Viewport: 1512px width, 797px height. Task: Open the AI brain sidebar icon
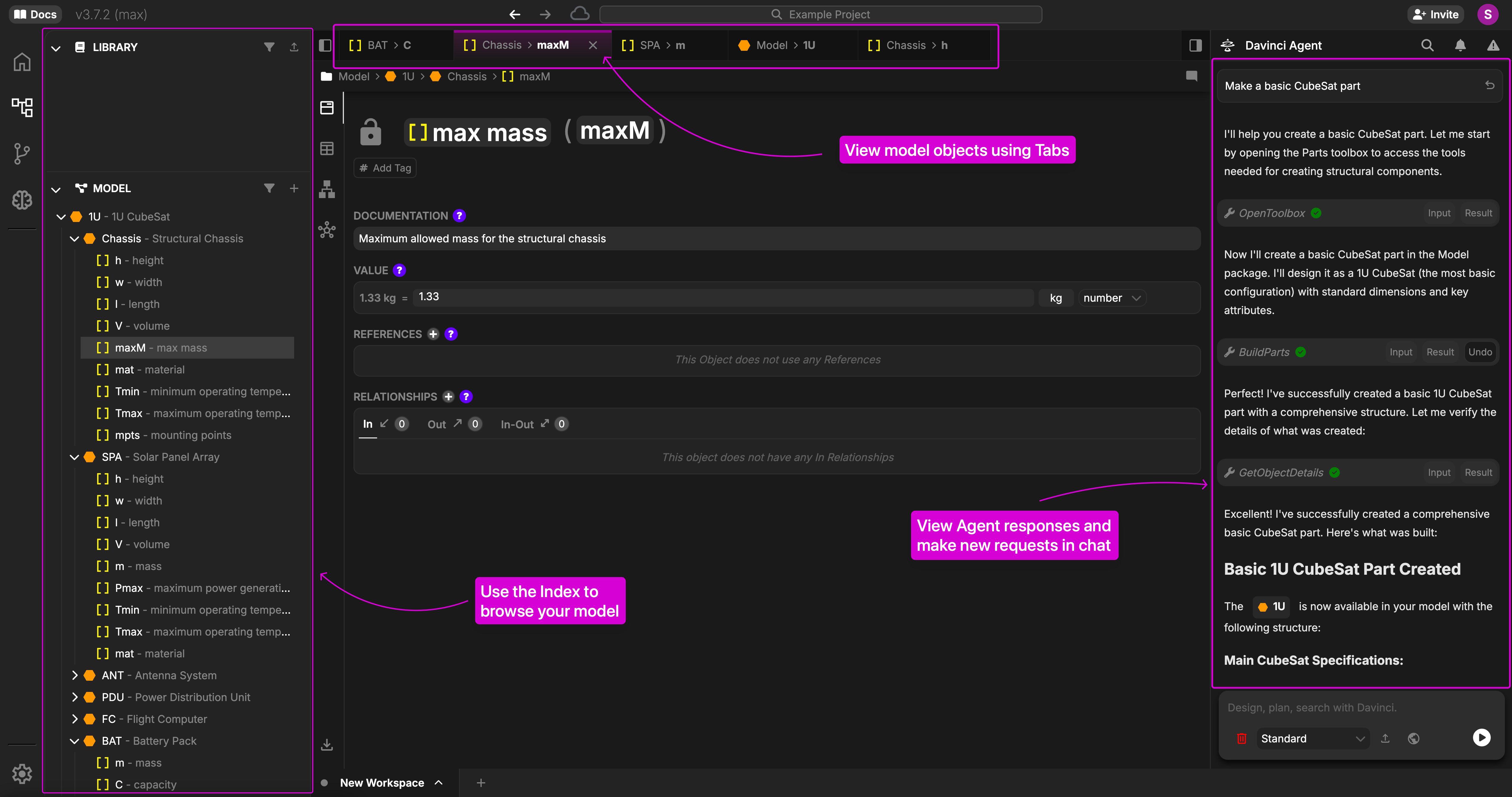(x=22, y=200)
